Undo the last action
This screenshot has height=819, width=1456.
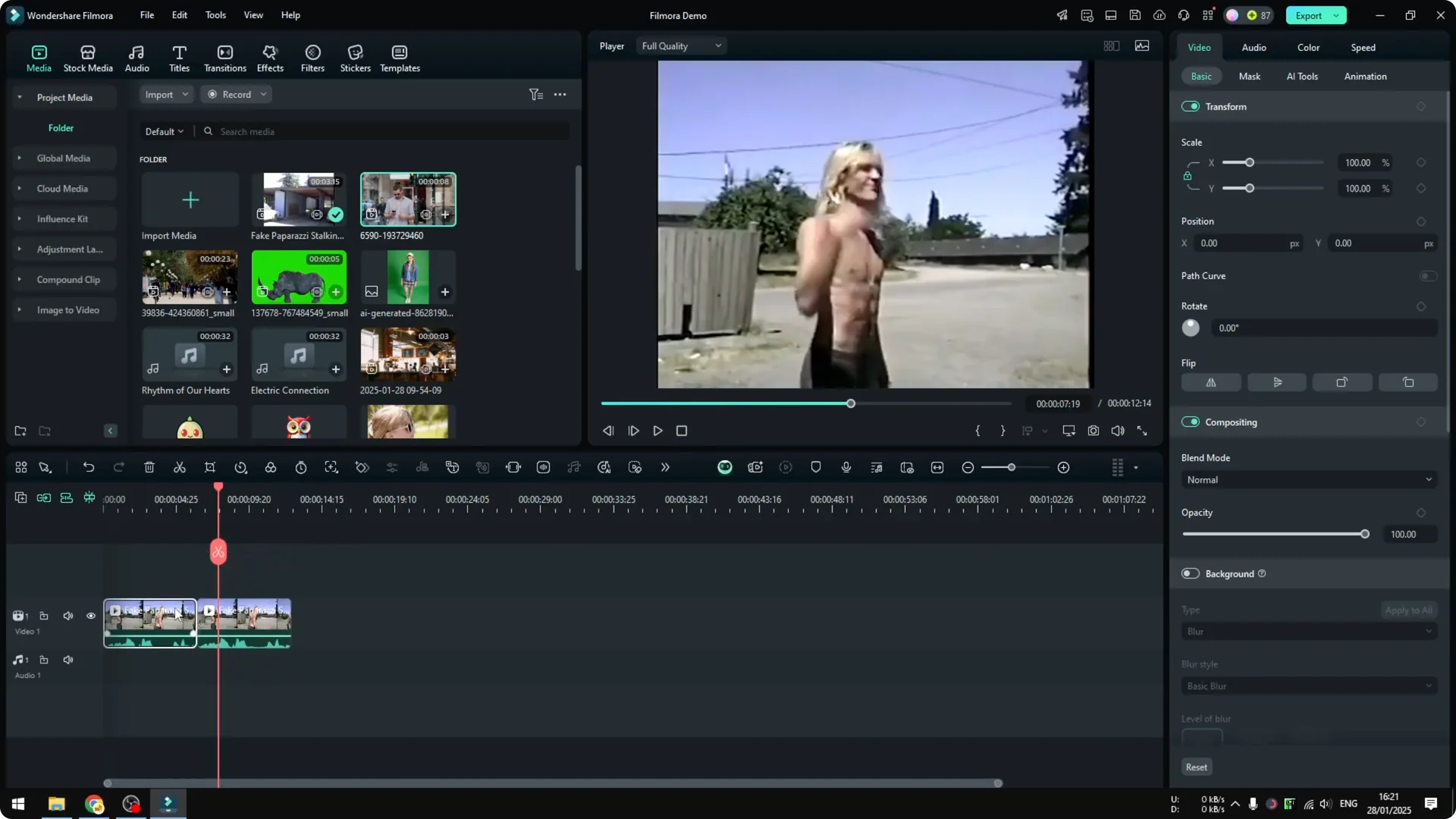(x=89, y=467)
